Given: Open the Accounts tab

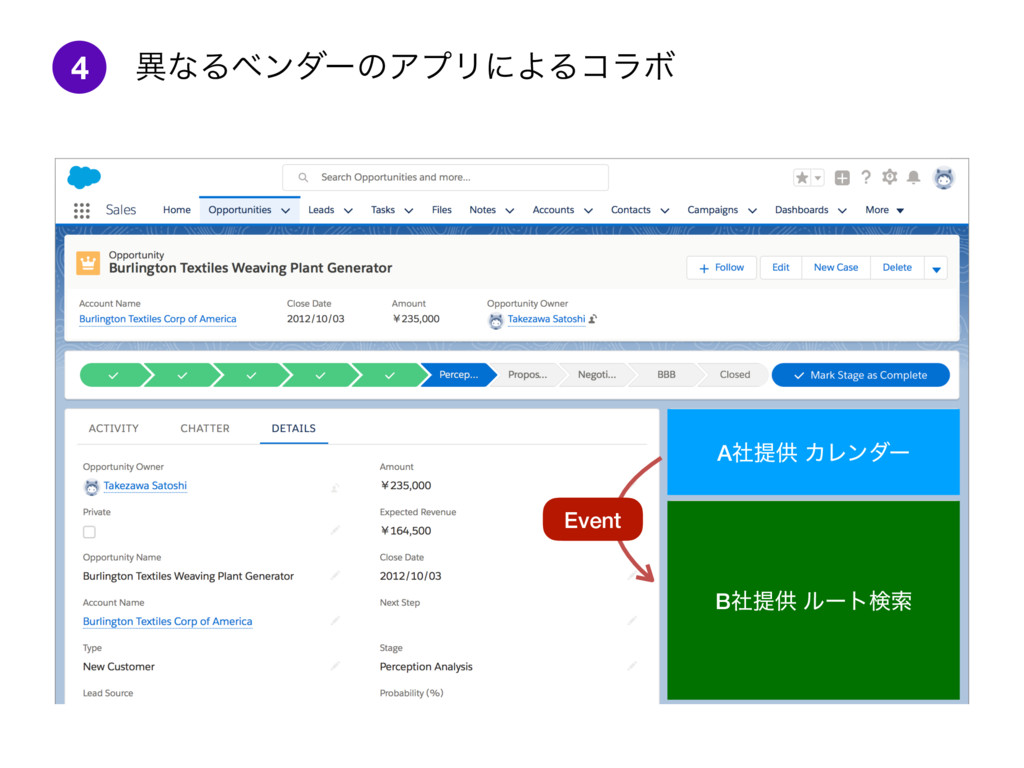Looking at the screenshot, I should 553,210.
